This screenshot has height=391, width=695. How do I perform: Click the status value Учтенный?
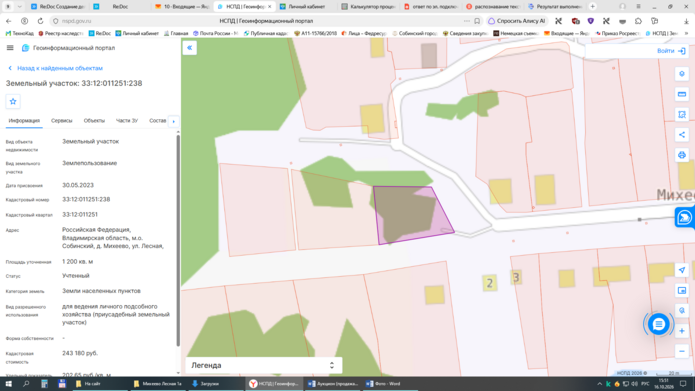coord(76,276)
